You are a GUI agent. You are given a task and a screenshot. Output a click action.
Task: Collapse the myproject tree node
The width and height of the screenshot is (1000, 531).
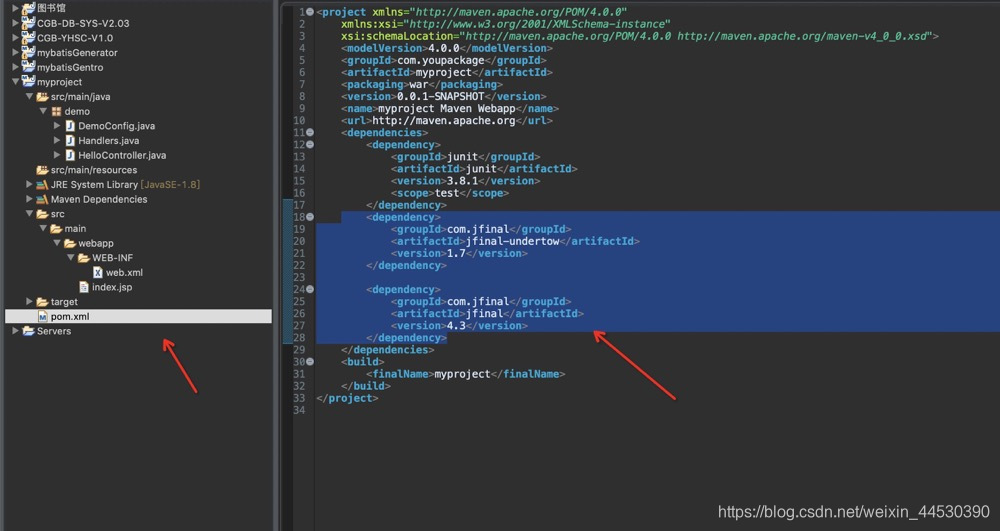15,82
